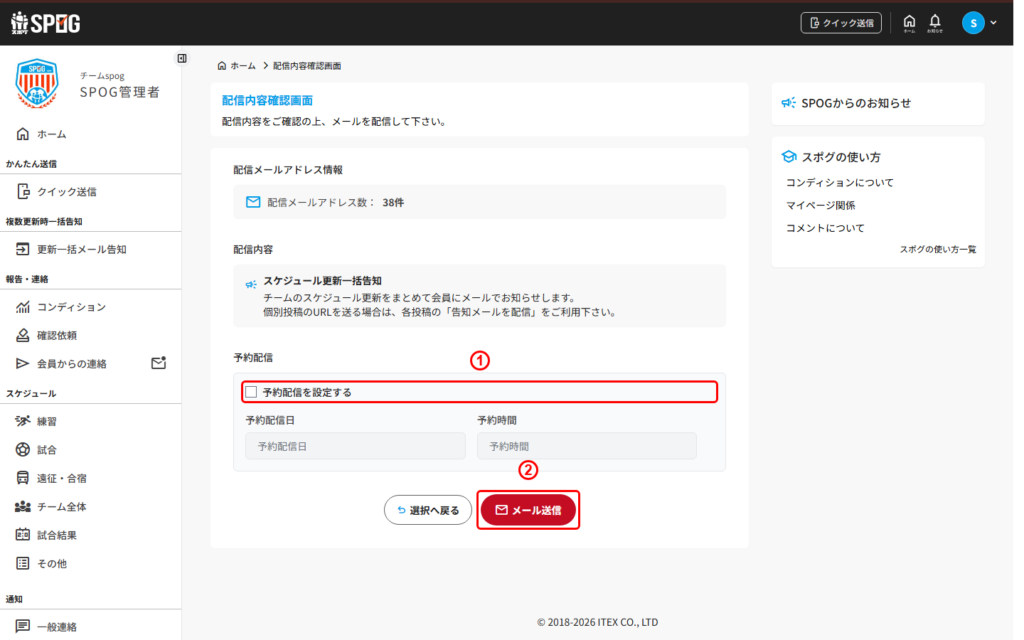1024x640 pixels.
Task: Click the SPOGからのお知らせ megaphone icon
Action: pyautogui.click(x=789, y=103)
